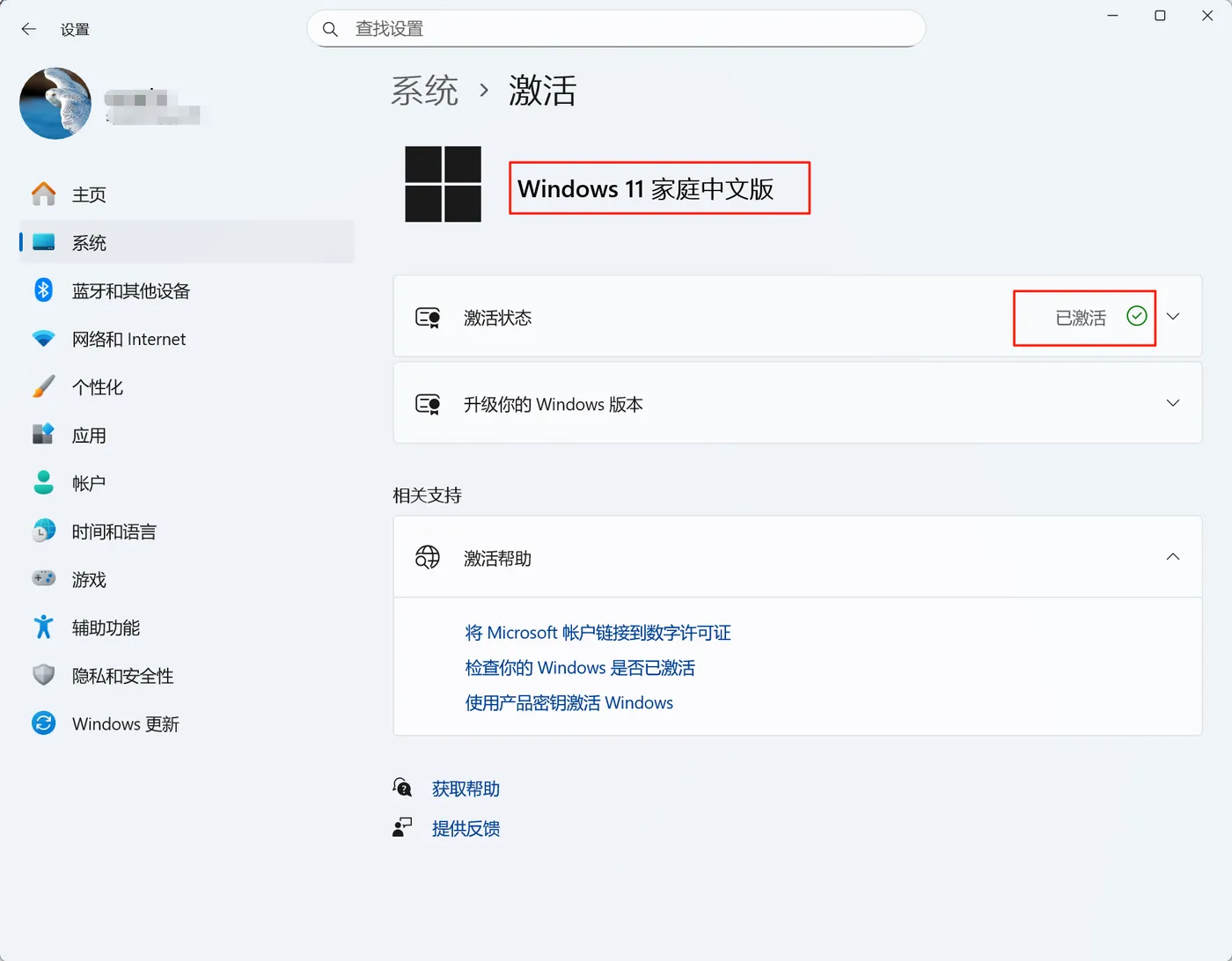The image size is (1232, 961).
Task: Click the 主页 home icon
Action: (43, 194)
